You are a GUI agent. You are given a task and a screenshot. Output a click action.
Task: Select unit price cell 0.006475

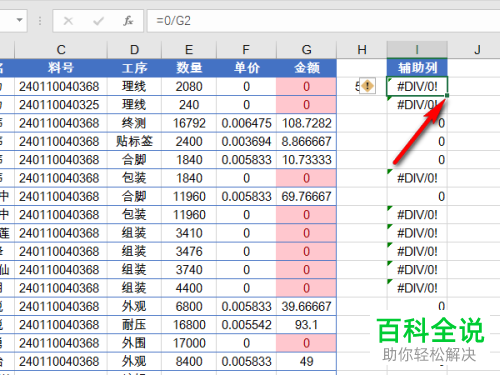point(246,123)
